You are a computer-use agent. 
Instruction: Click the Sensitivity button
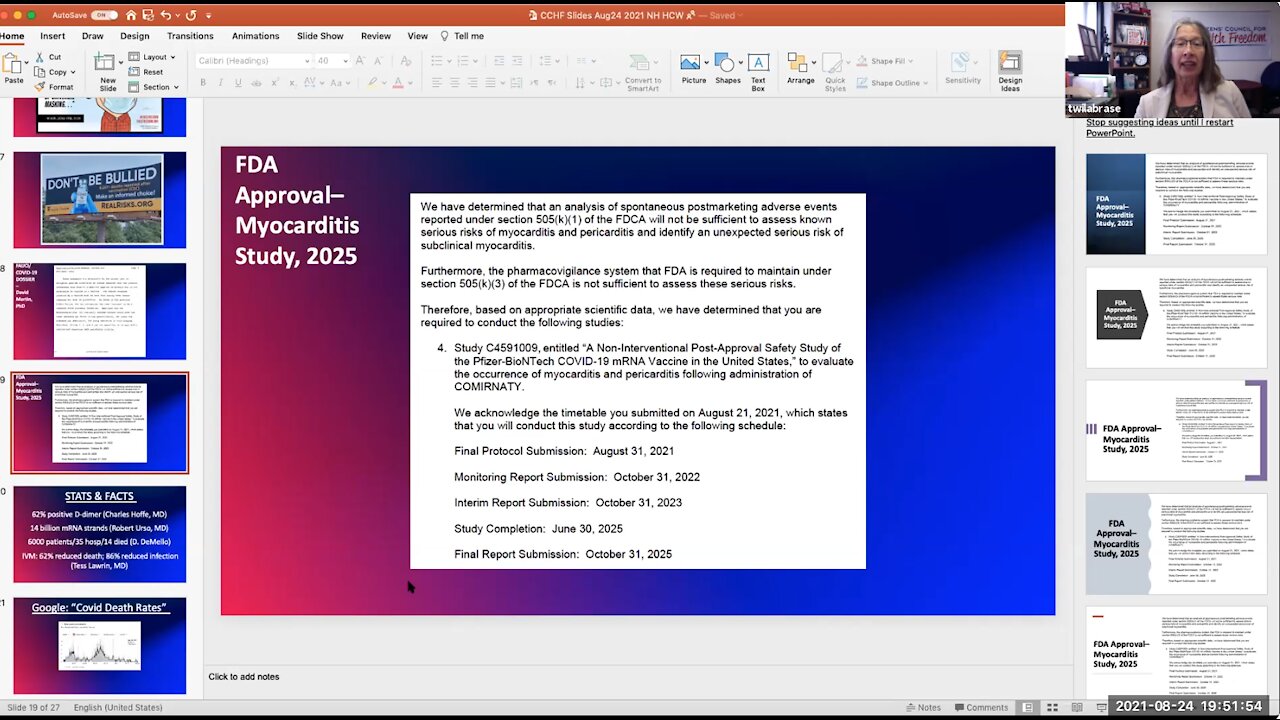tap(963, 70)
